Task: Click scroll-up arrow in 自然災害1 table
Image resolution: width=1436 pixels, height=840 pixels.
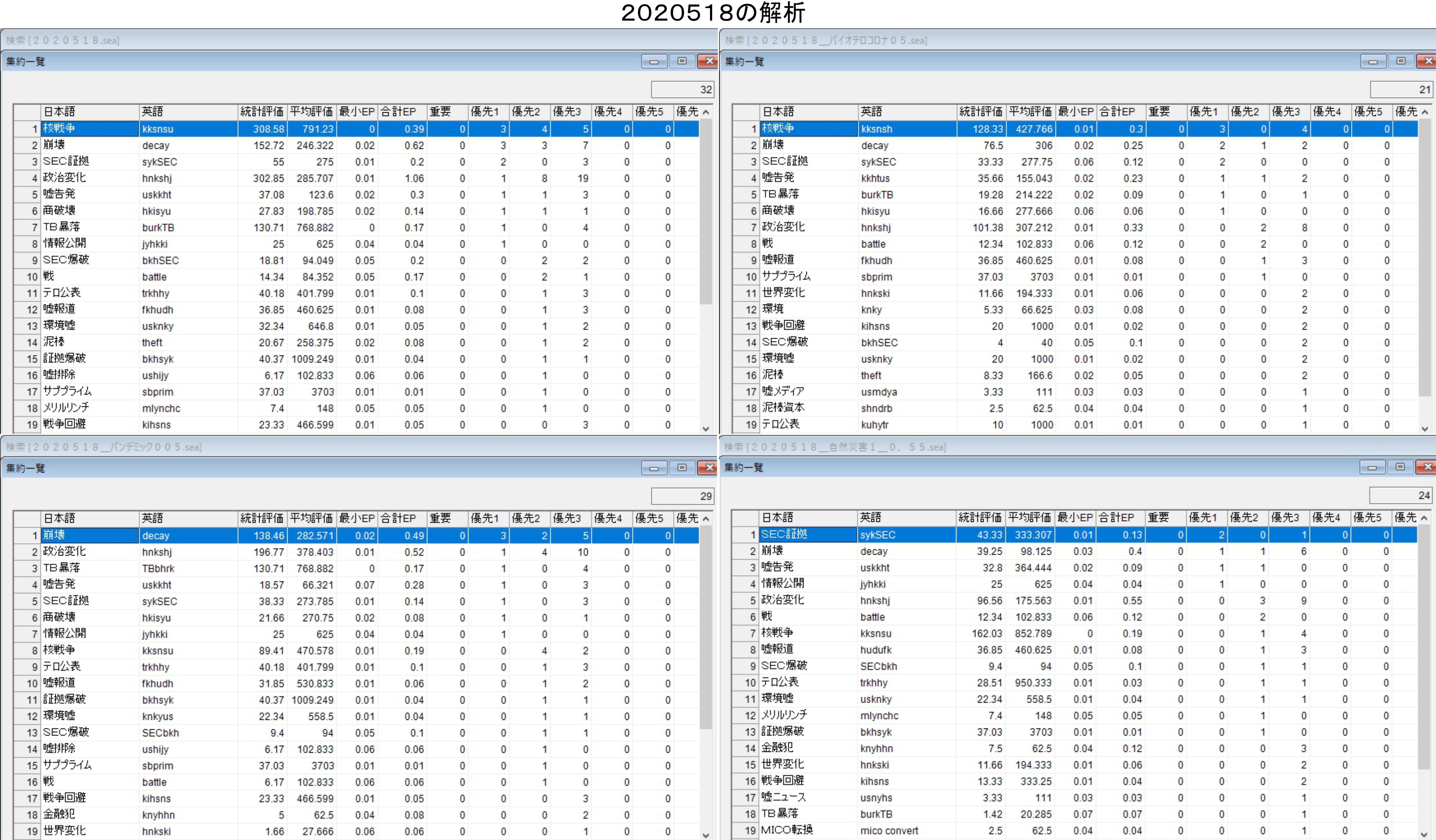Action: coord(1425,518)
